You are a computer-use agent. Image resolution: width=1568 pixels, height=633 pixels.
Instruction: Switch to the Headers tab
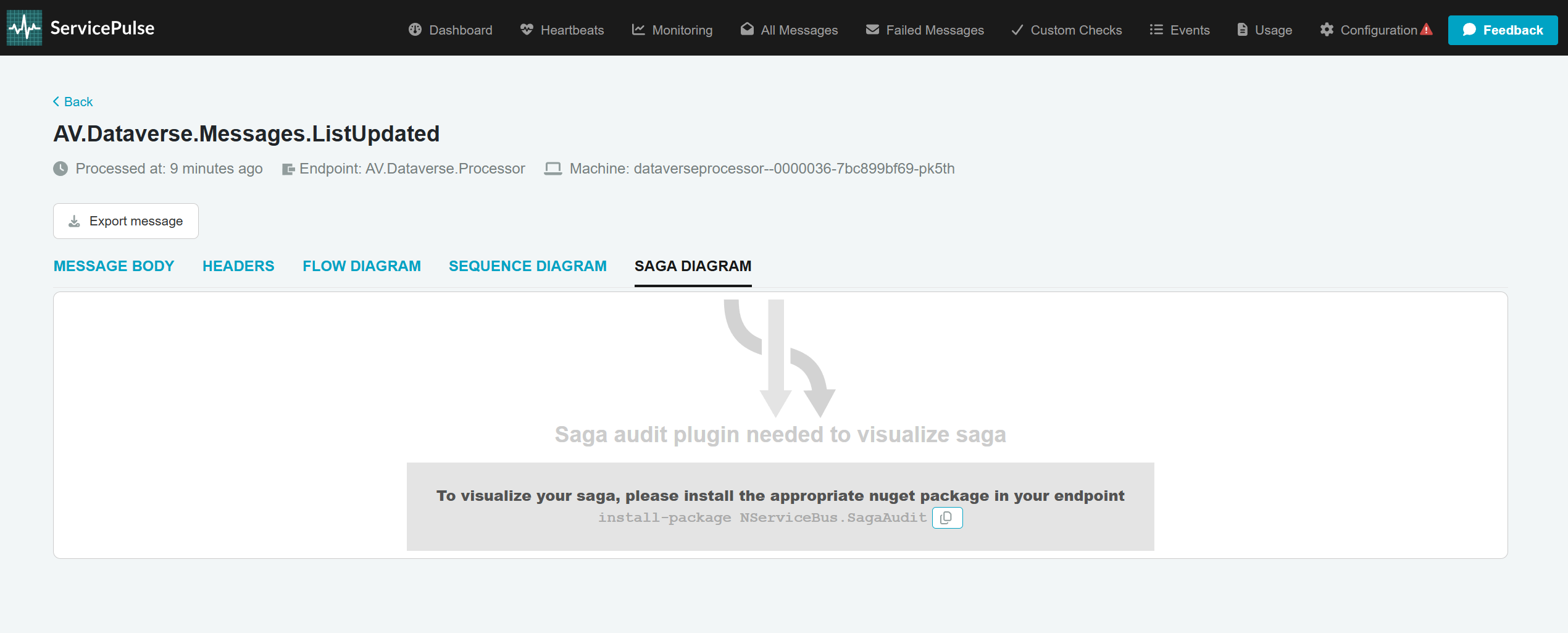pos(238,266)
